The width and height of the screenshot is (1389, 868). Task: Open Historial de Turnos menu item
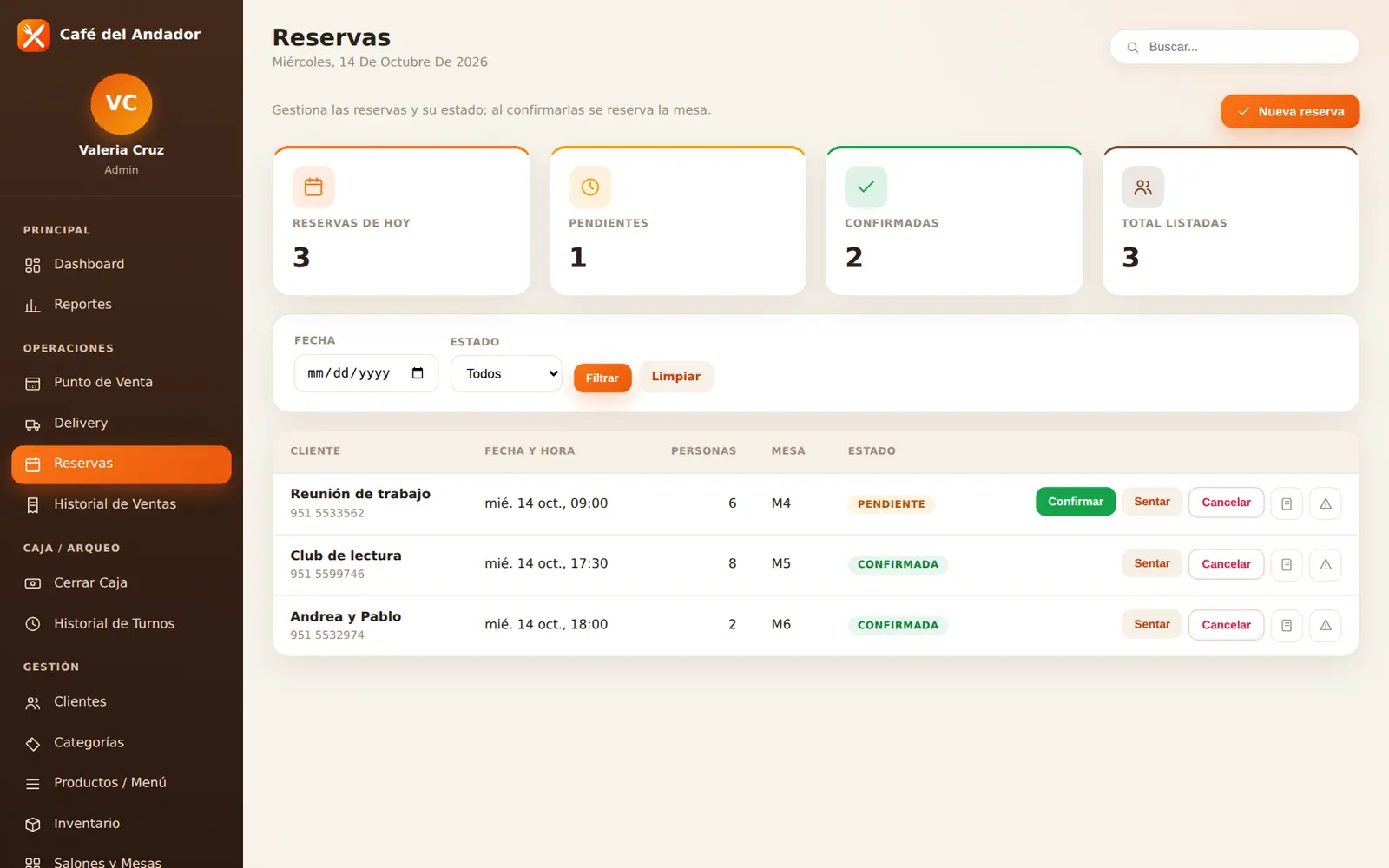tap(122, 624)
